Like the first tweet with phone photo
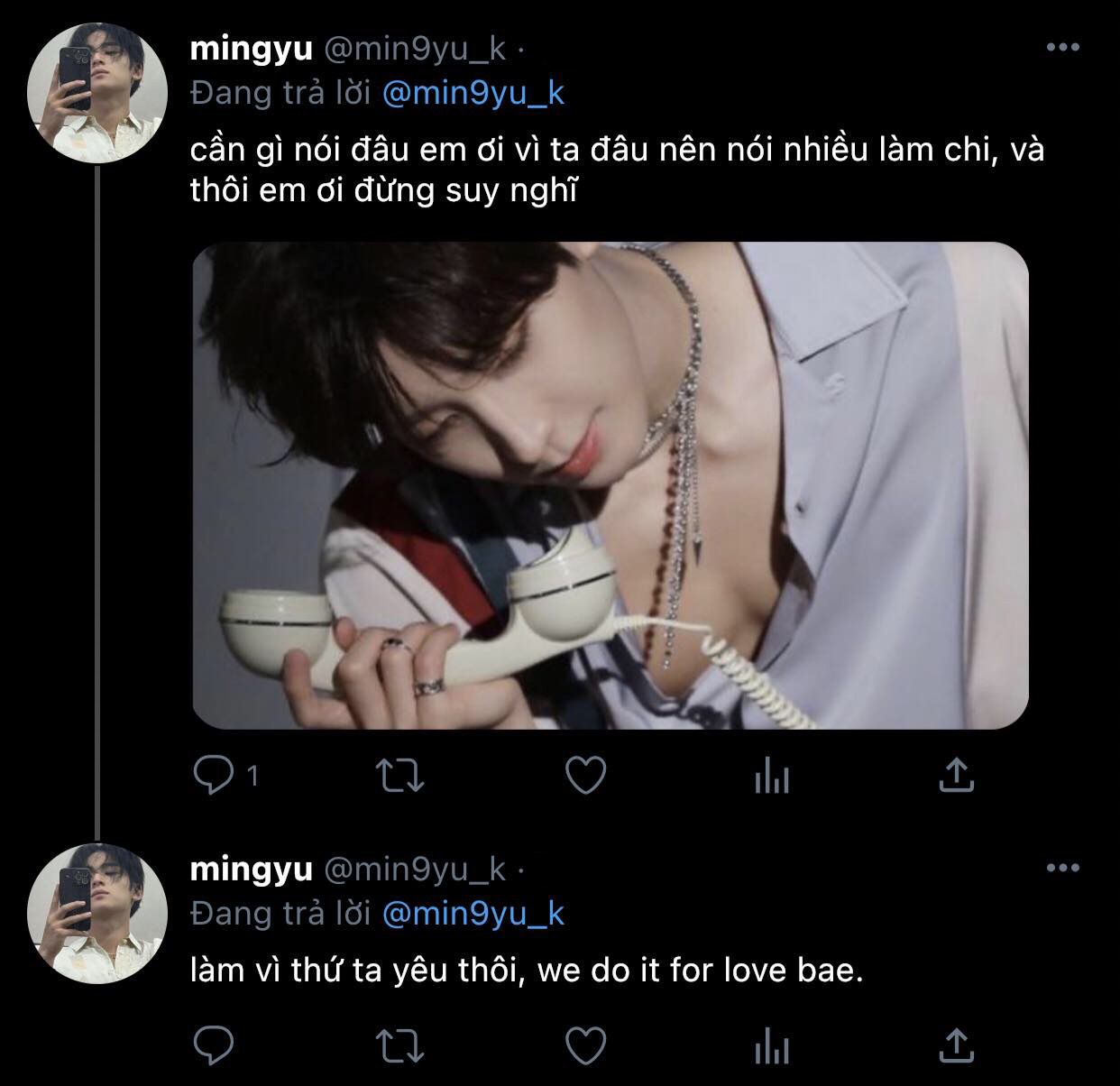The height and width of the screenshot is (1086, 1120). click(x=585, y=775)
